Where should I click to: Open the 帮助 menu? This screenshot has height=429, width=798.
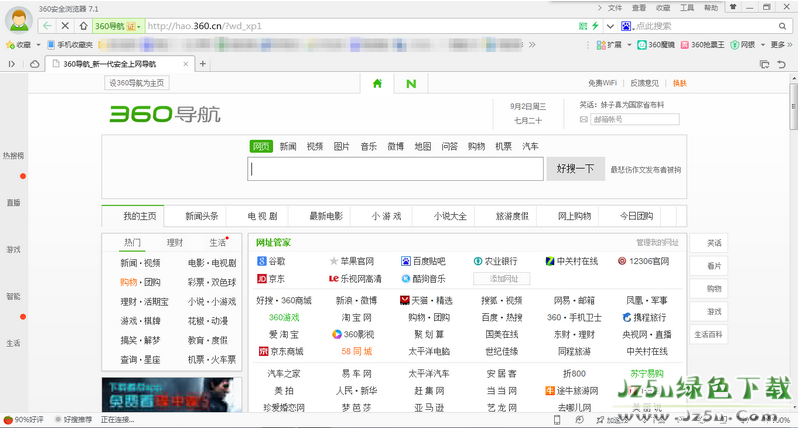pos(710,8)
